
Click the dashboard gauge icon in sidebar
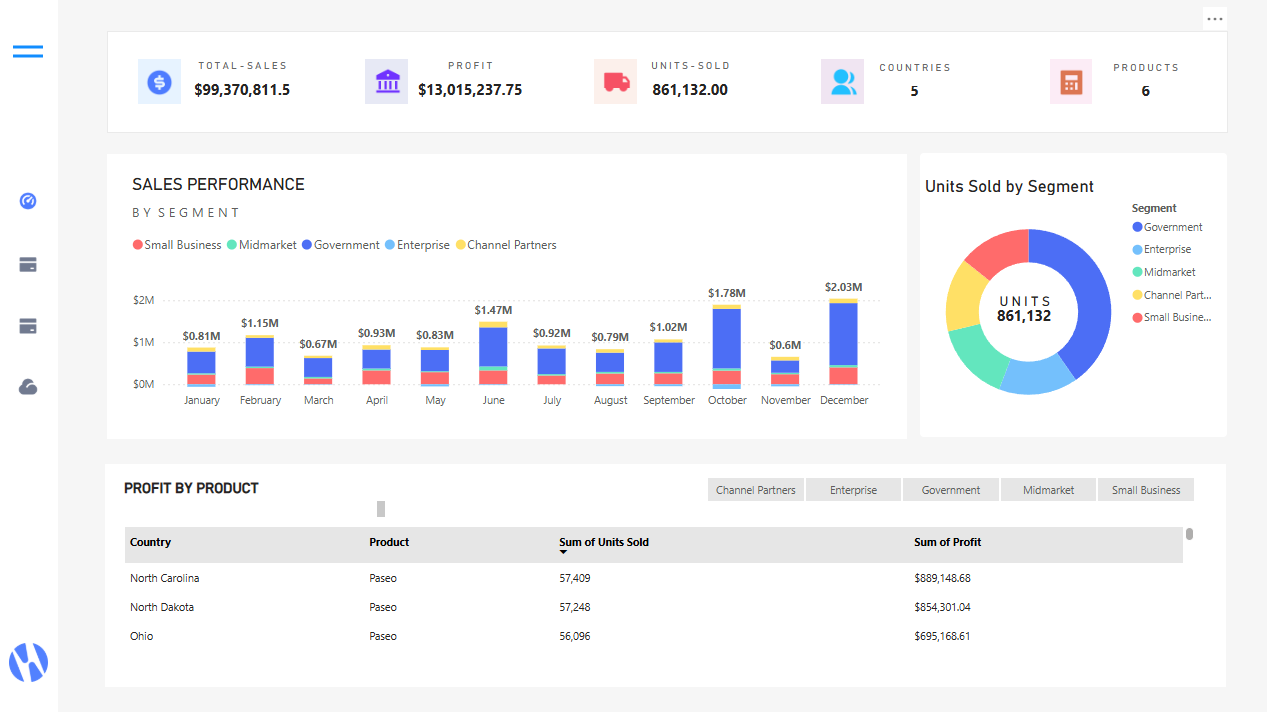pos(28,201)
